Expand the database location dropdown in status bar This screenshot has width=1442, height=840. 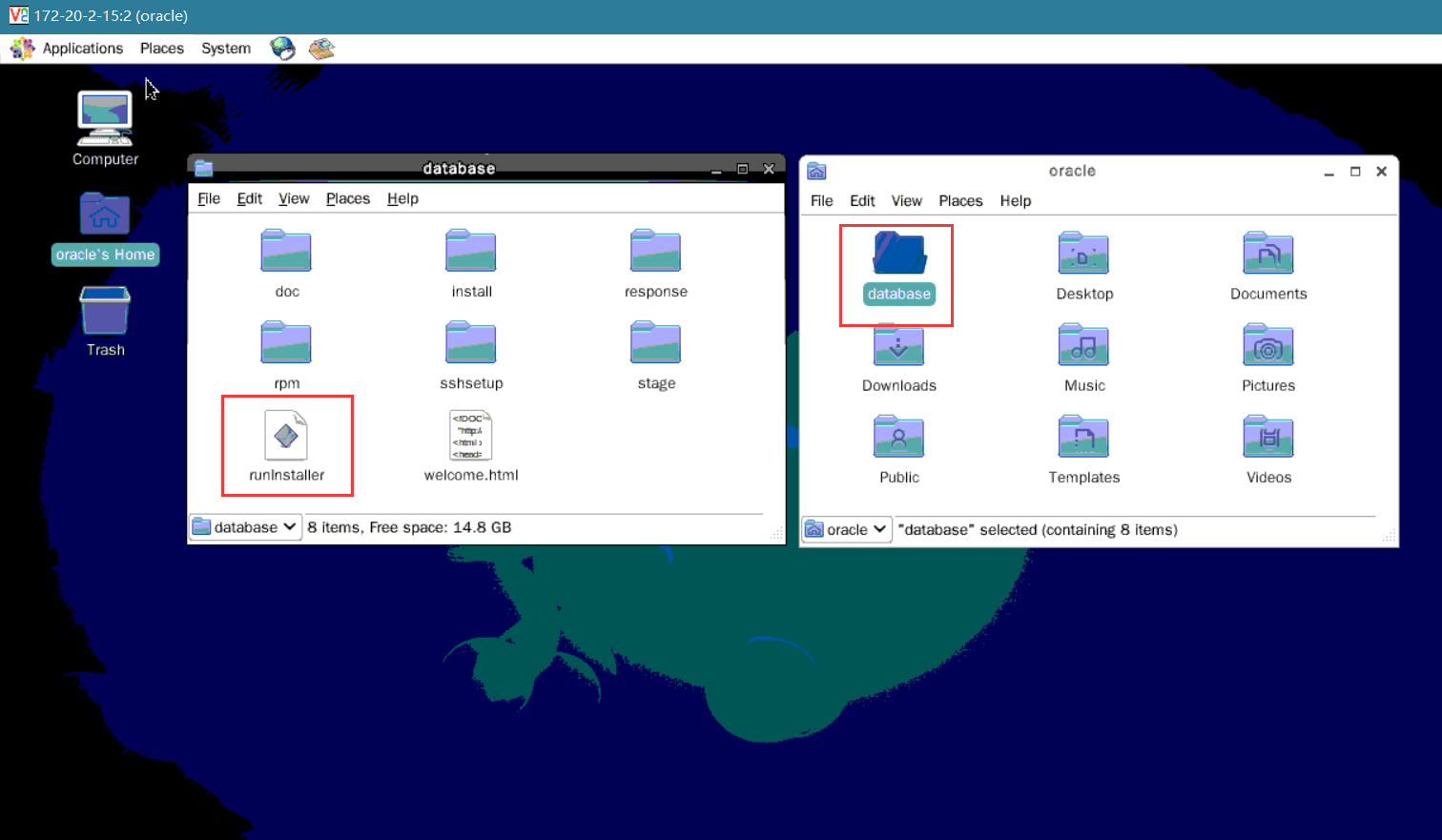246,527
